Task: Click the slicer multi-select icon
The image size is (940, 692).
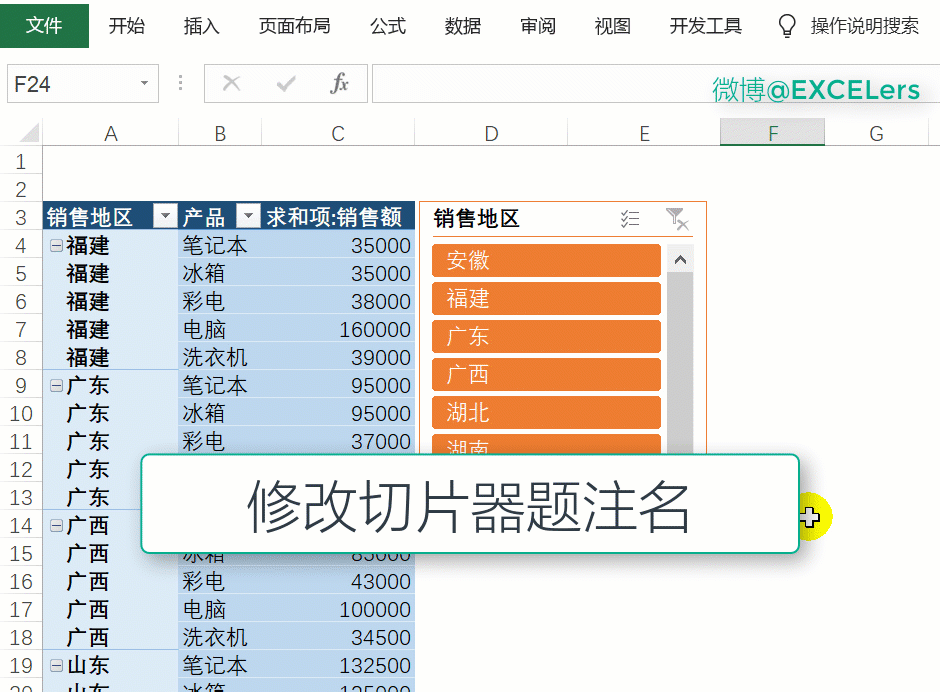Action: click(630, 219)
